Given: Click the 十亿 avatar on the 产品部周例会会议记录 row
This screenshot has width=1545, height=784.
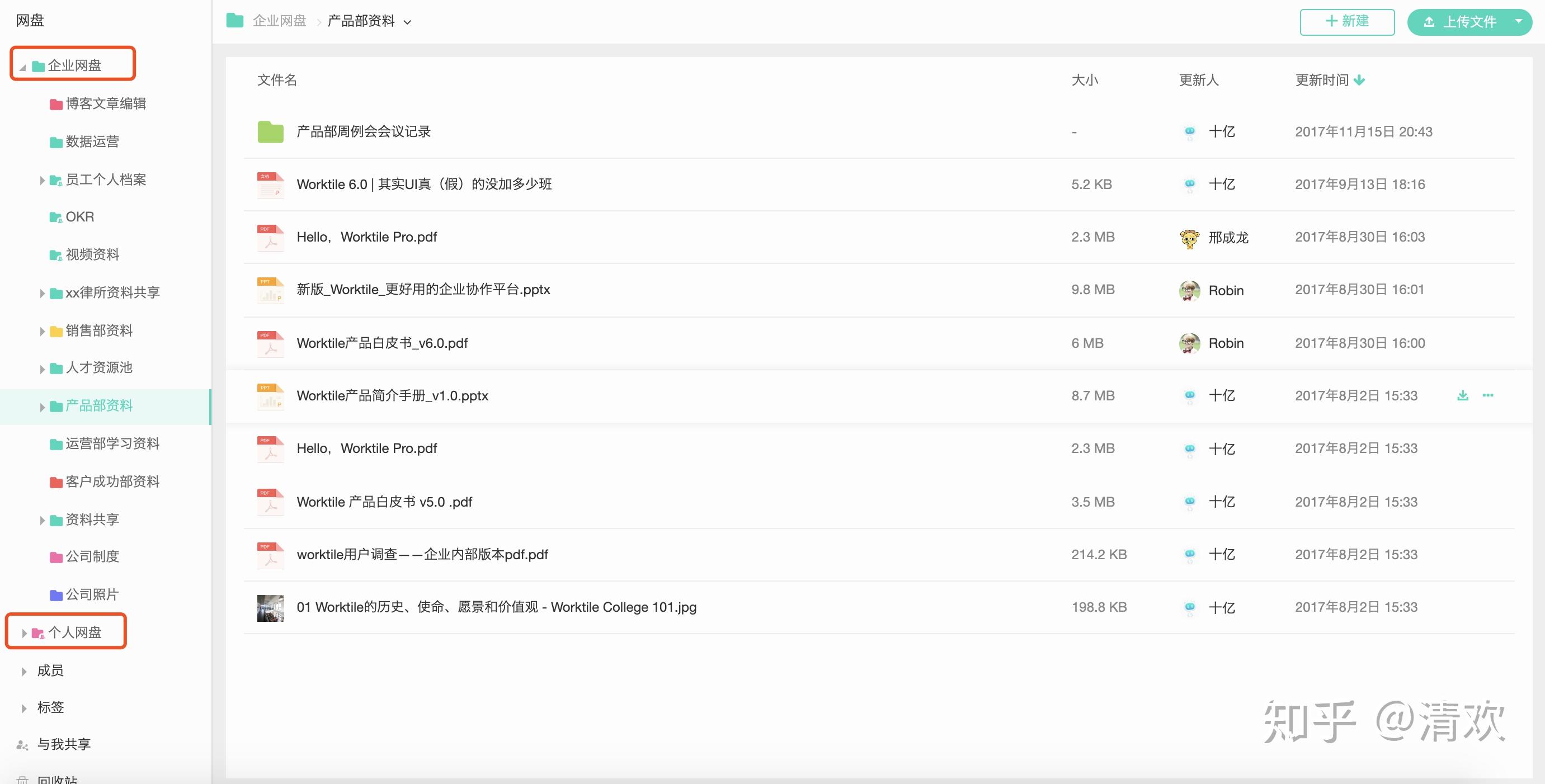Looking at the screenshot, I should point(1189,132).
